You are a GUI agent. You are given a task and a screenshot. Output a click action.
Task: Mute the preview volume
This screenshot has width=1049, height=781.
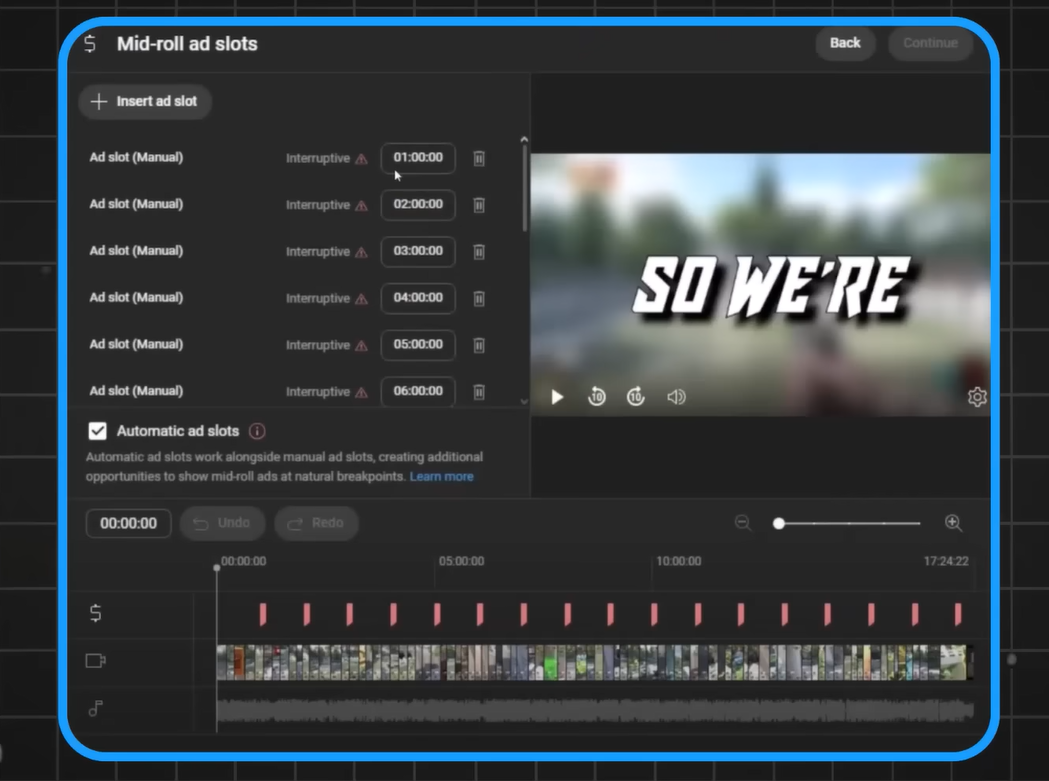[x=676, y=398]
